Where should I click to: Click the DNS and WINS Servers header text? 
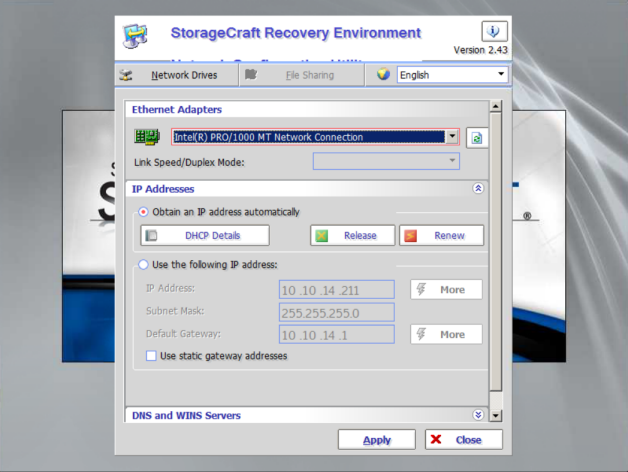[186, 415]
